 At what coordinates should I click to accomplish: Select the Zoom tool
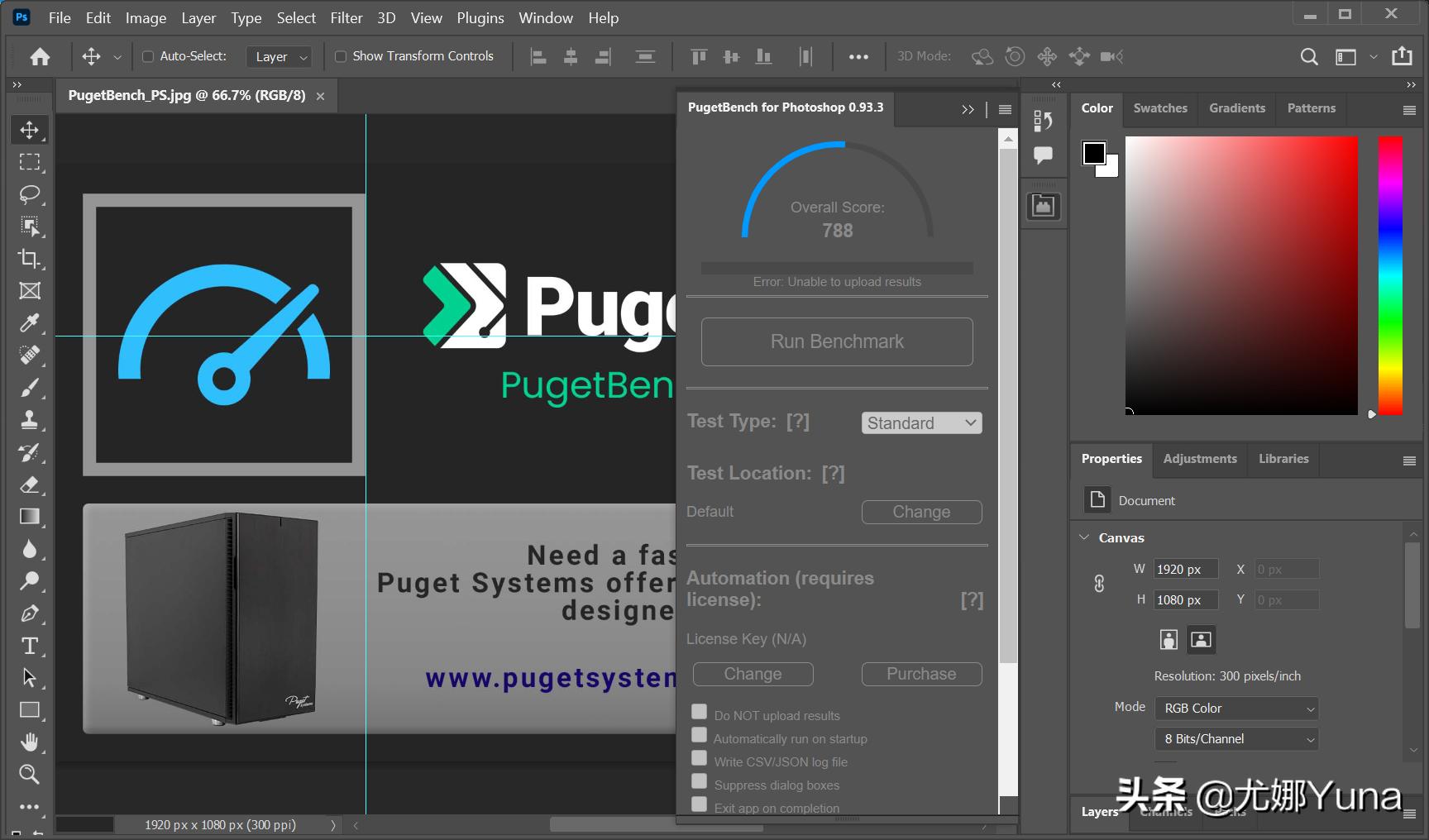(30, 774)
